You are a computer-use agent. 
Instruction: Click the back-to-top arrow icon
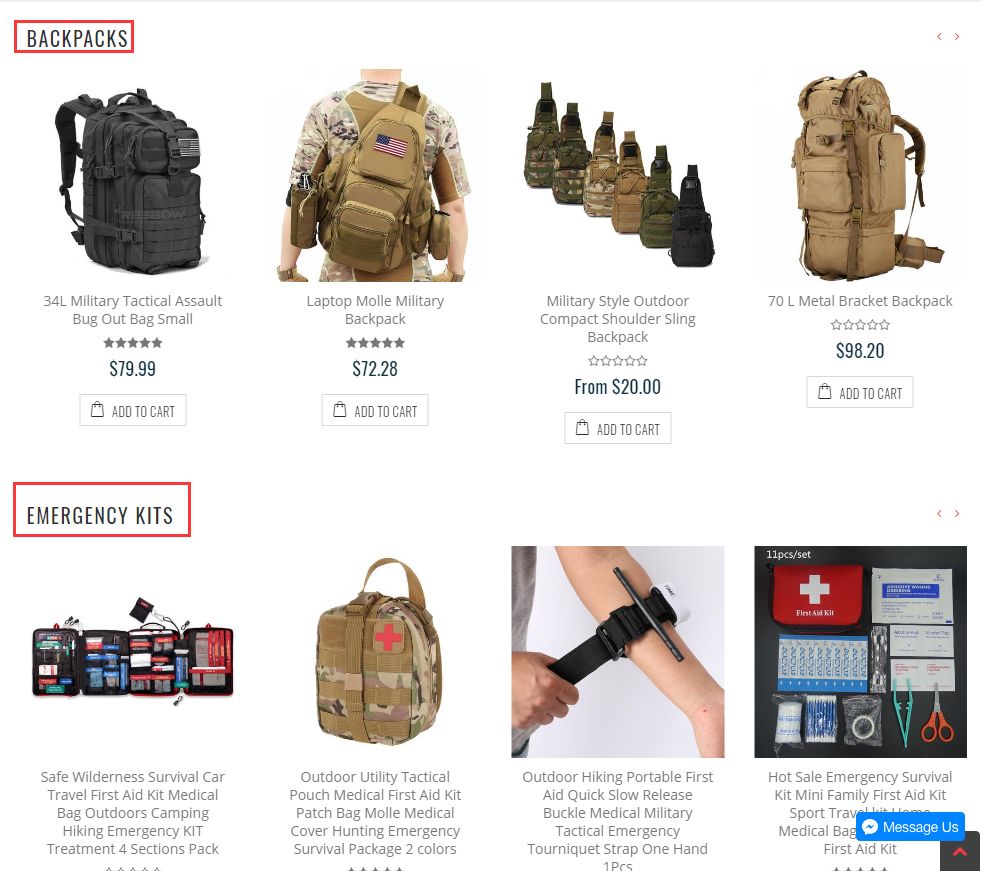(x=960, y=853)
